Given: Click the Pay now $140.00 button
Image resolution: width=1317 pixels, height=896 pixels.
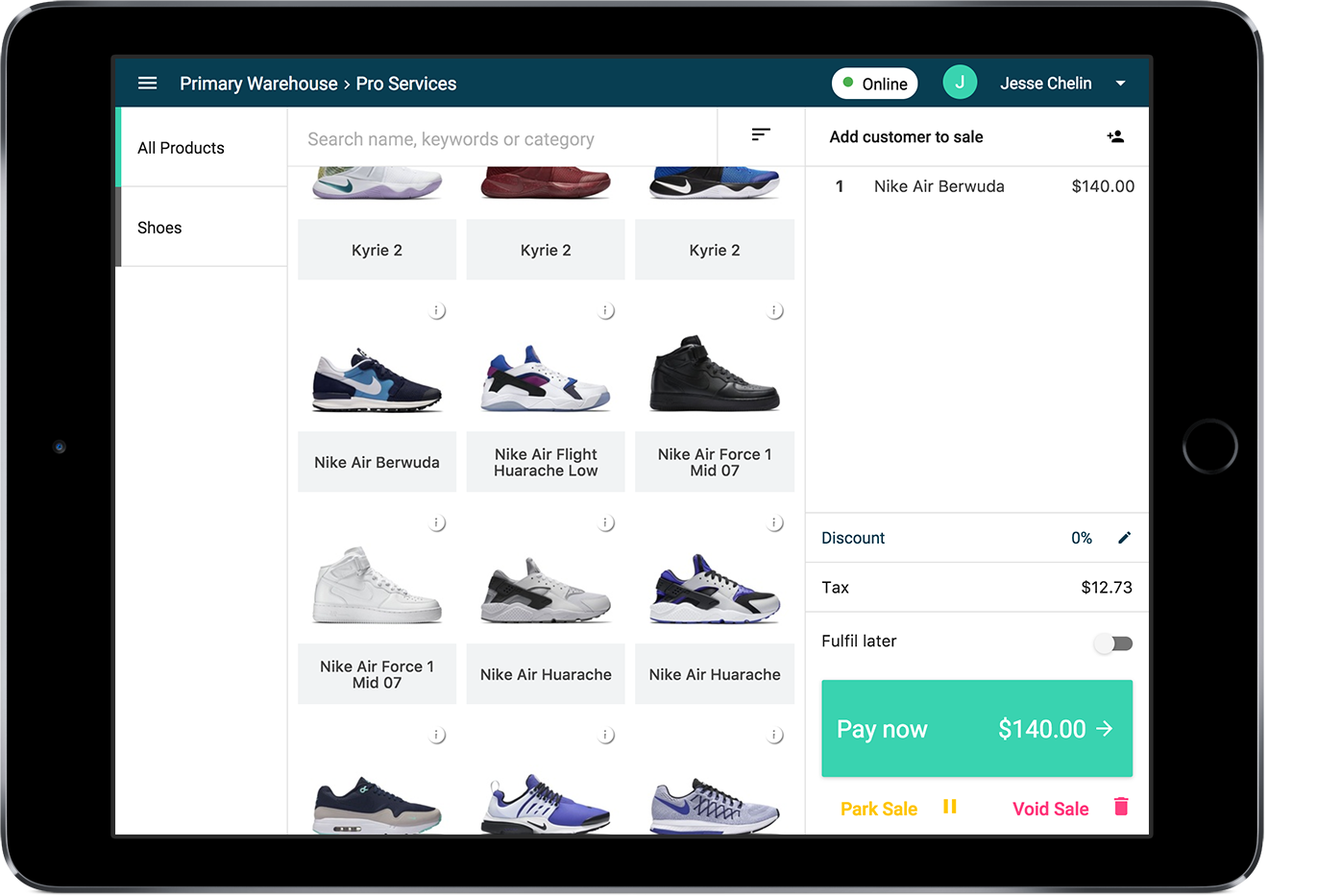Looking at the screenshot, I should pos(977,729).
